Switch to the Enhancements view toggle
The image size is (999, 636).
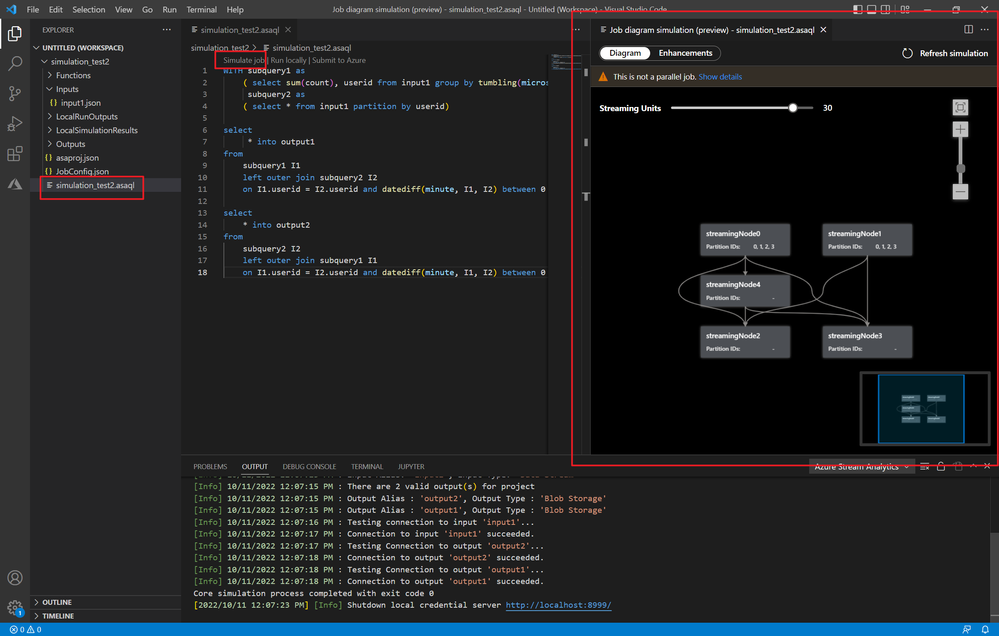tap(685, 53)
